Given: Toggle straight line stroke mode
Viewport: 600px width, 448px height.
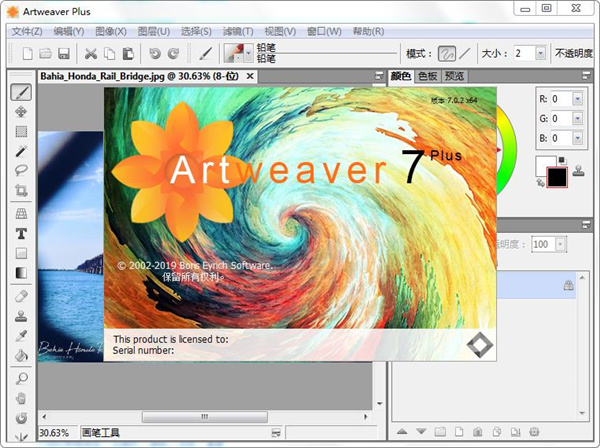Looking at the screenshot, I should pos(465,54).
